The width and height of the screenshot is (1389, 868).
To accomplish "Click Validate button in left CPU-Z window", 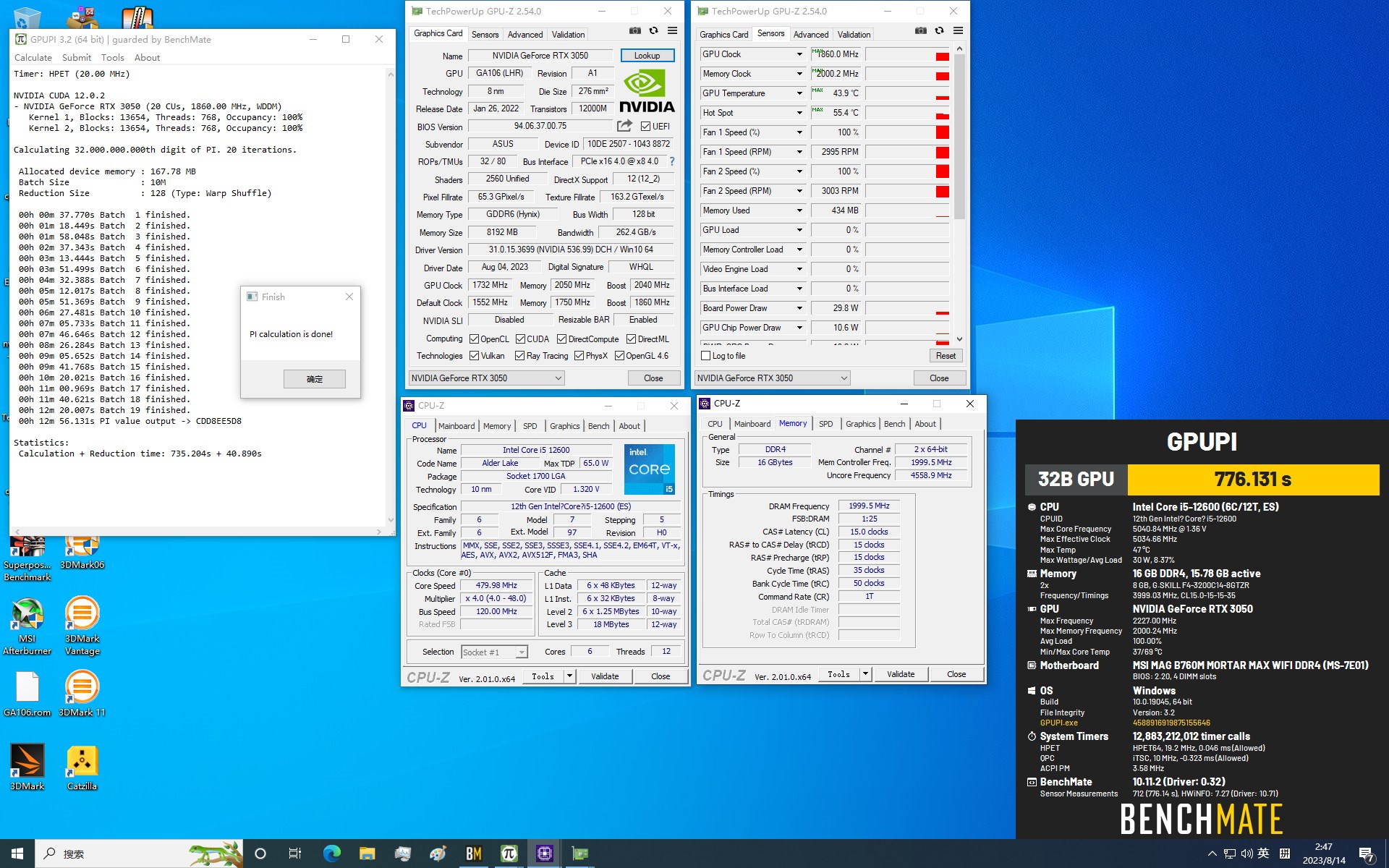I will [x=605, y=676].
